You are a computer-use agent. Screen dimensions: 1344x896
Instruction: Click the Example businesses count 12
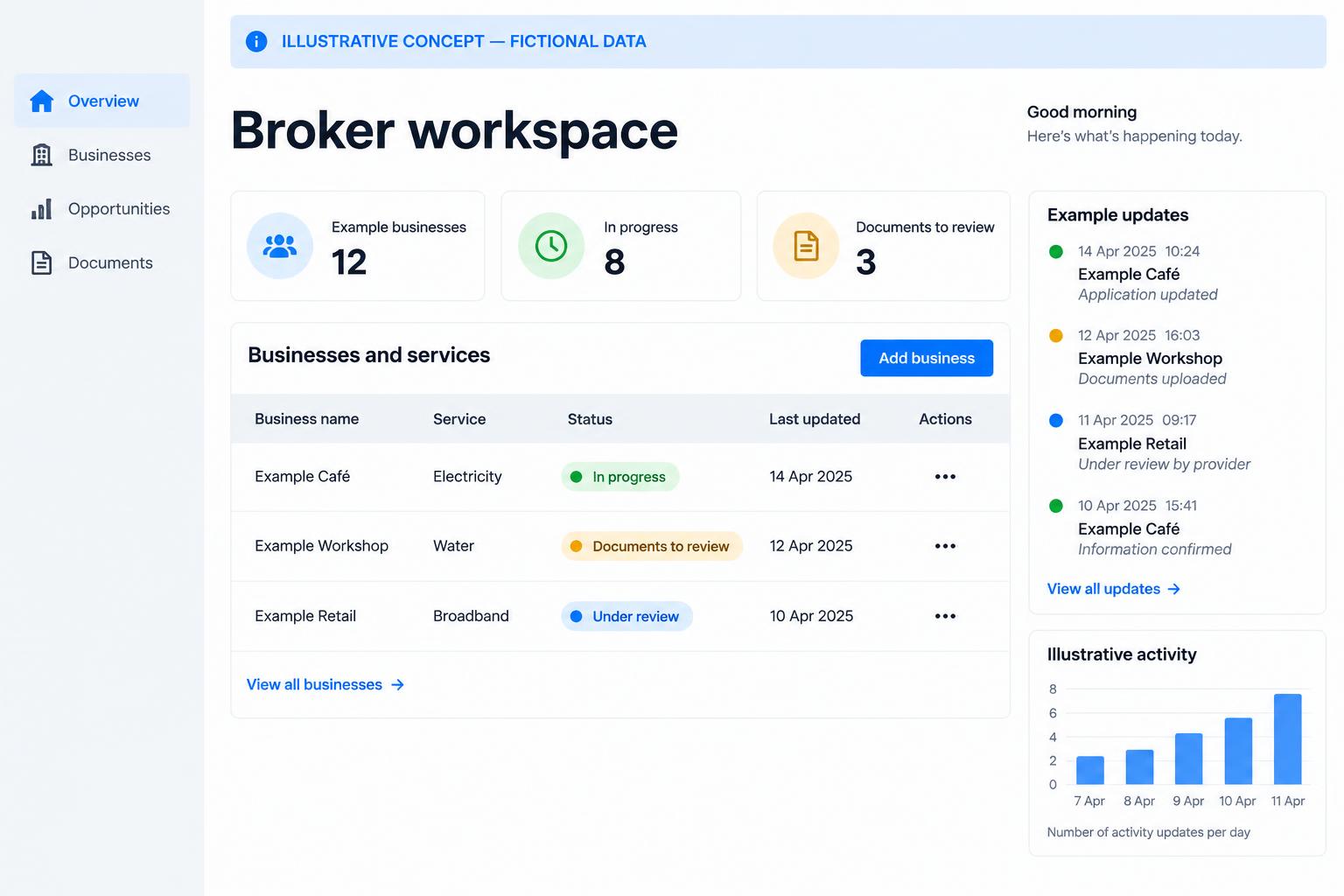click(349, 262)
